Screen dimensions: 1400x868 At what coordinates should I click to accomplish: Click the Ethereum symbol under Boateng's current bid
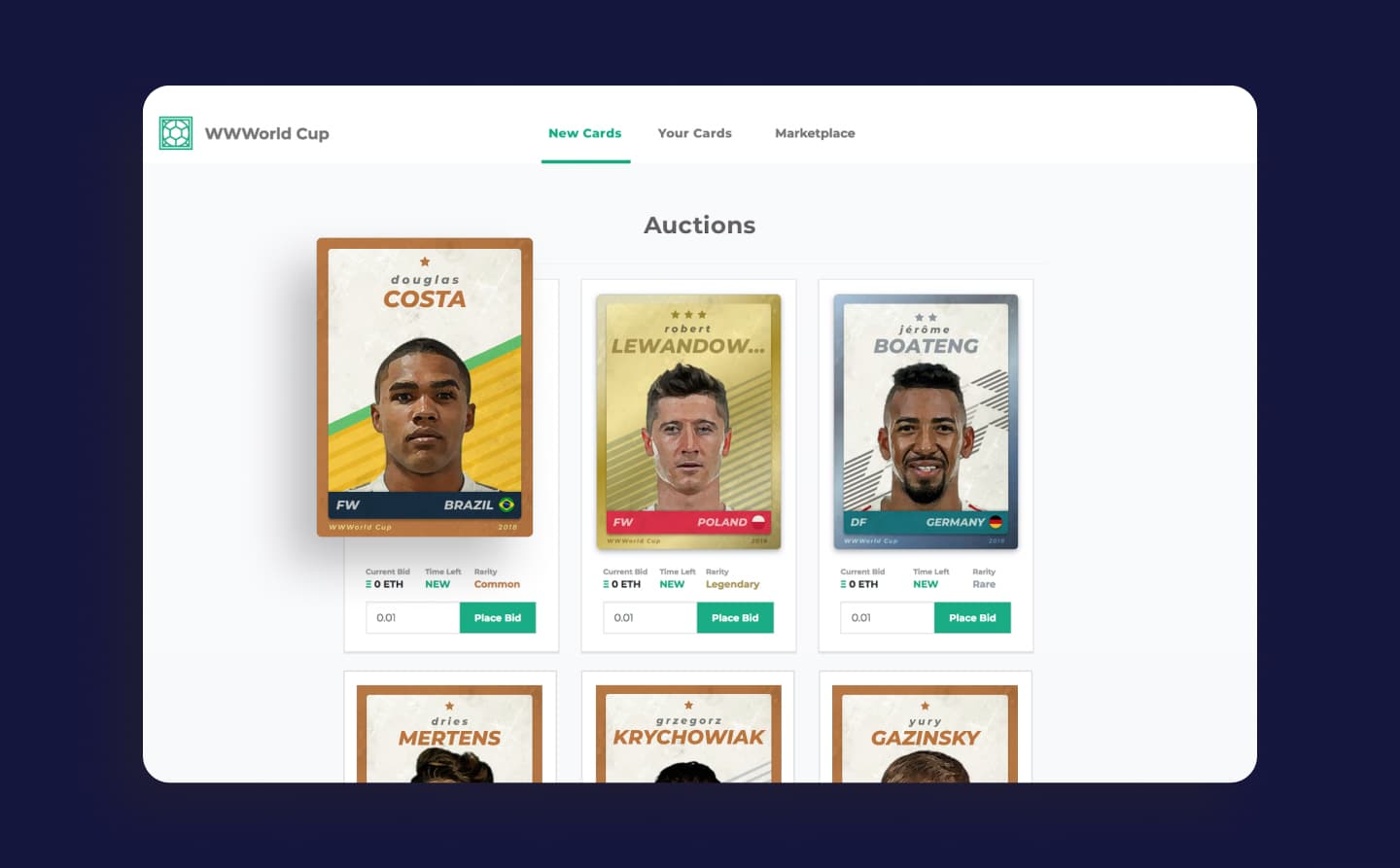coord(843,584)
